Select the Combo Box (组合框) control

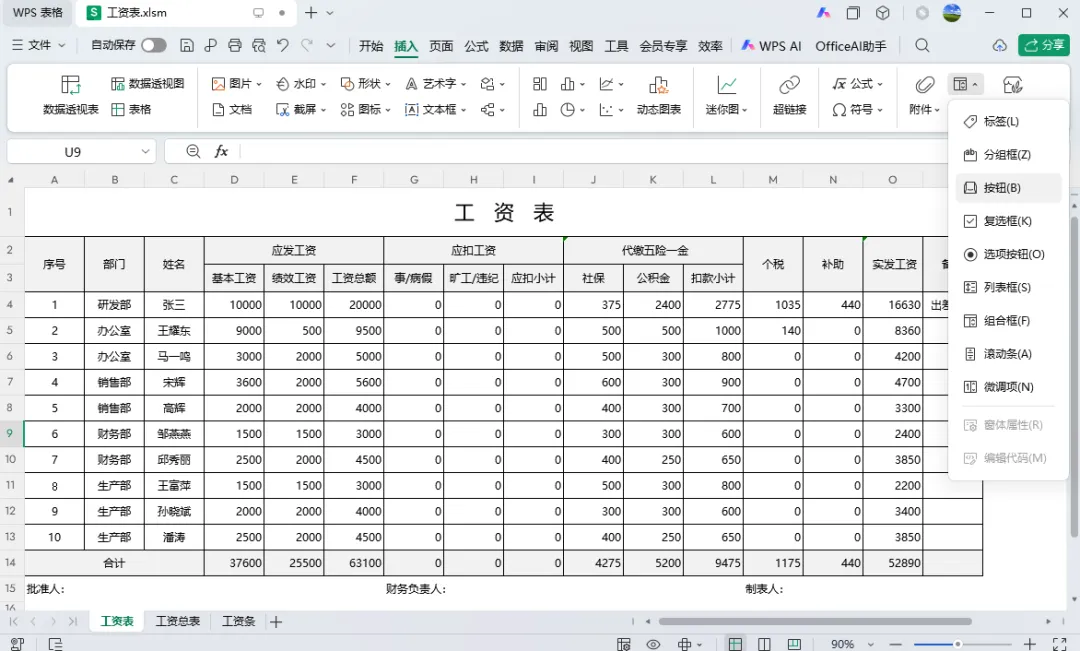[x=1008, y=320]
